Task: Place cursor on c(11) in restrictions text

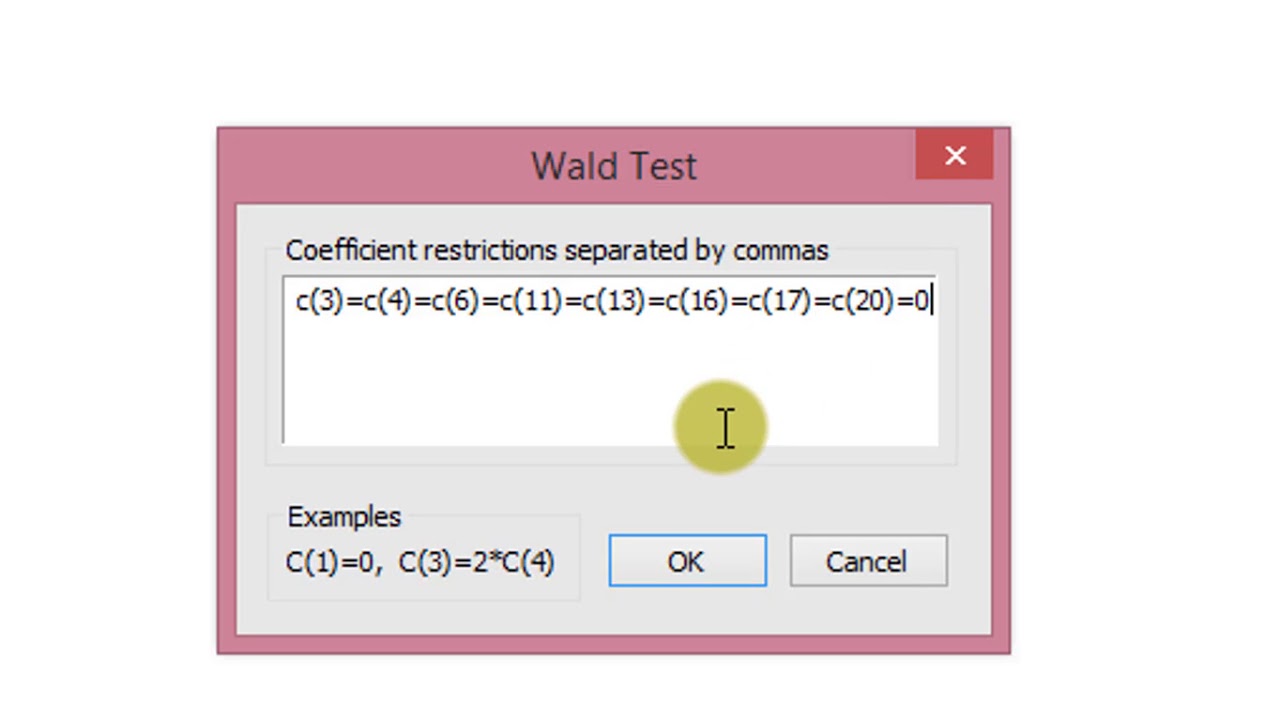Action: [x=531, y=301]
